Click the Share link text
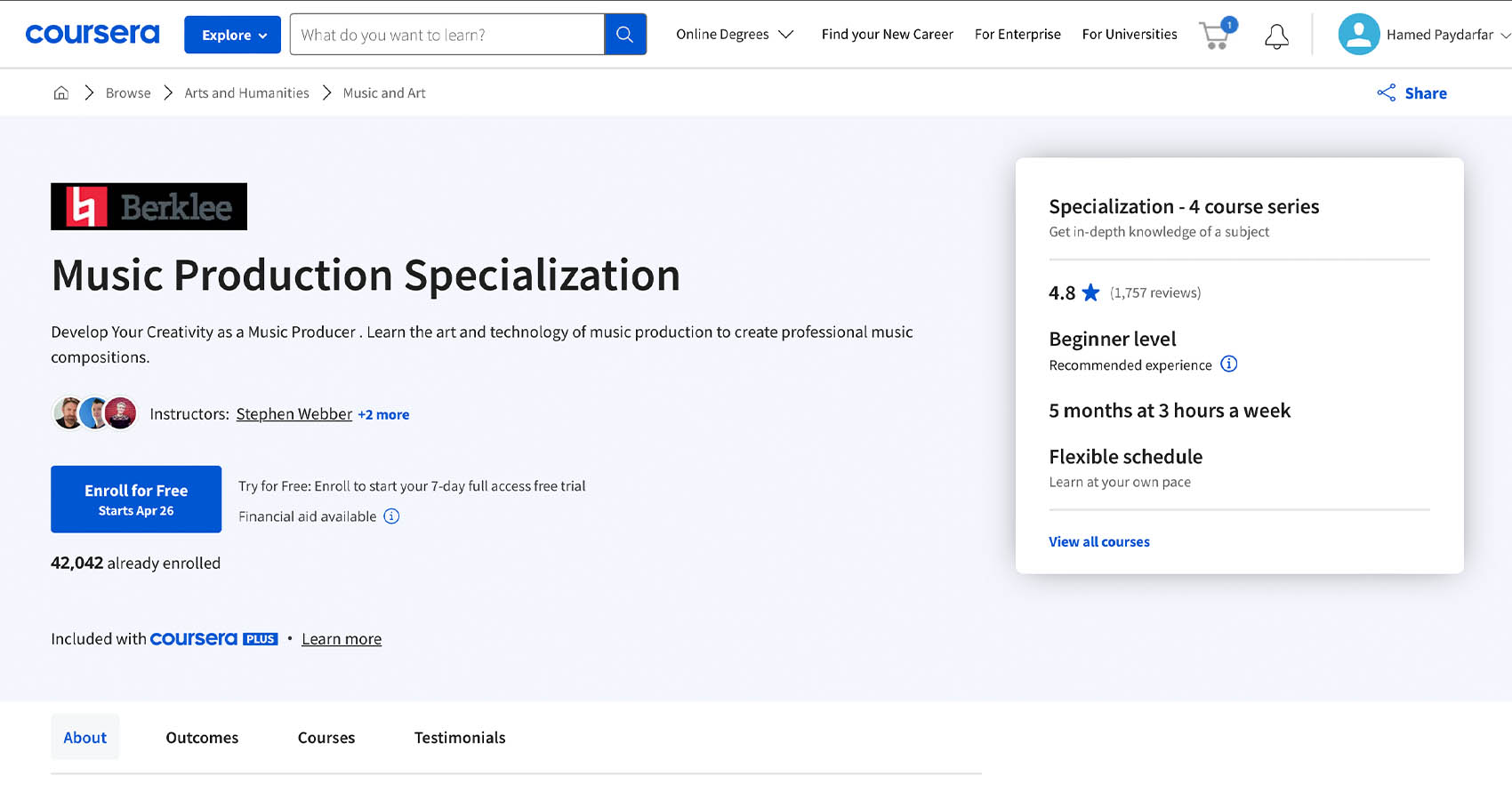This screenshot has width=1512, height=800. (x=1426, y=93)
